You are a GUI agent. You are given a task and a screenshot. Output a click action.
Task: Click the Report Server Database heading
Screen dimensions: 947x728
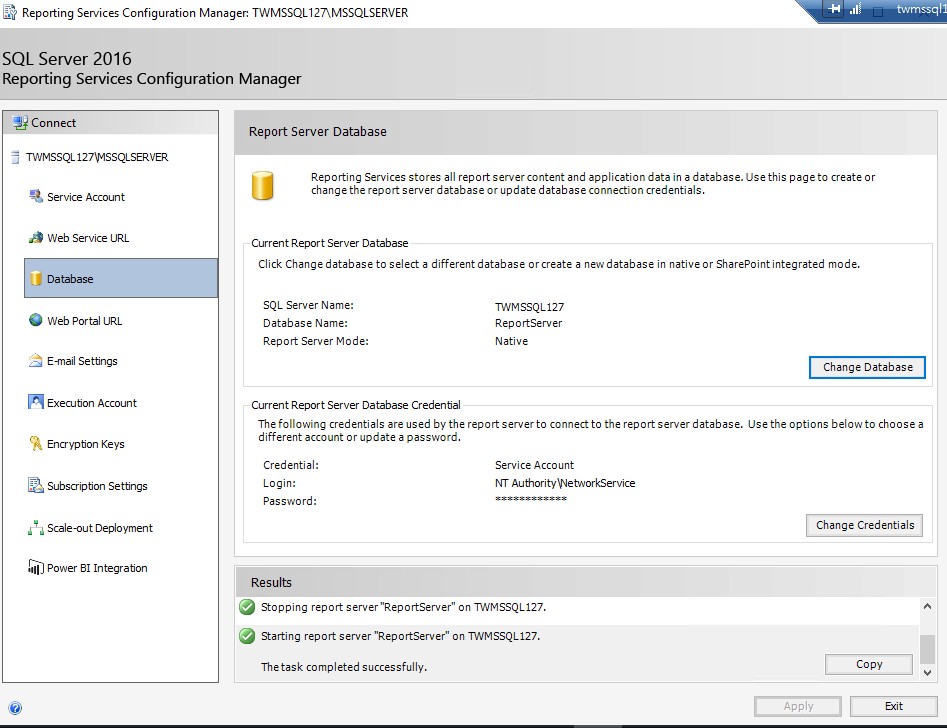(x=318, y=132)
